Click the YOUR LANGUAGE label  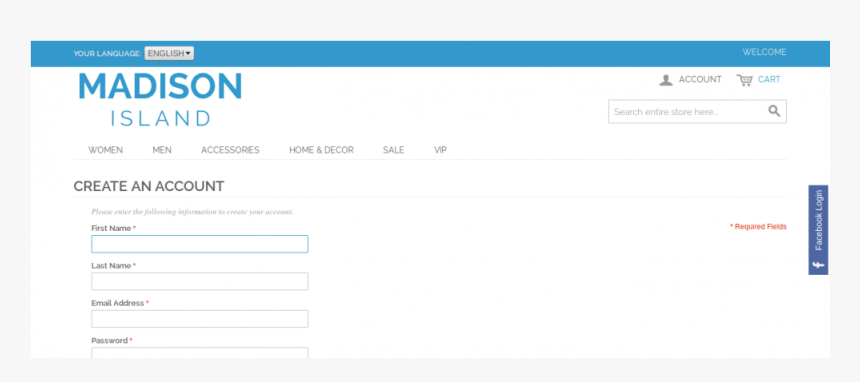click(x=107, y=54)
